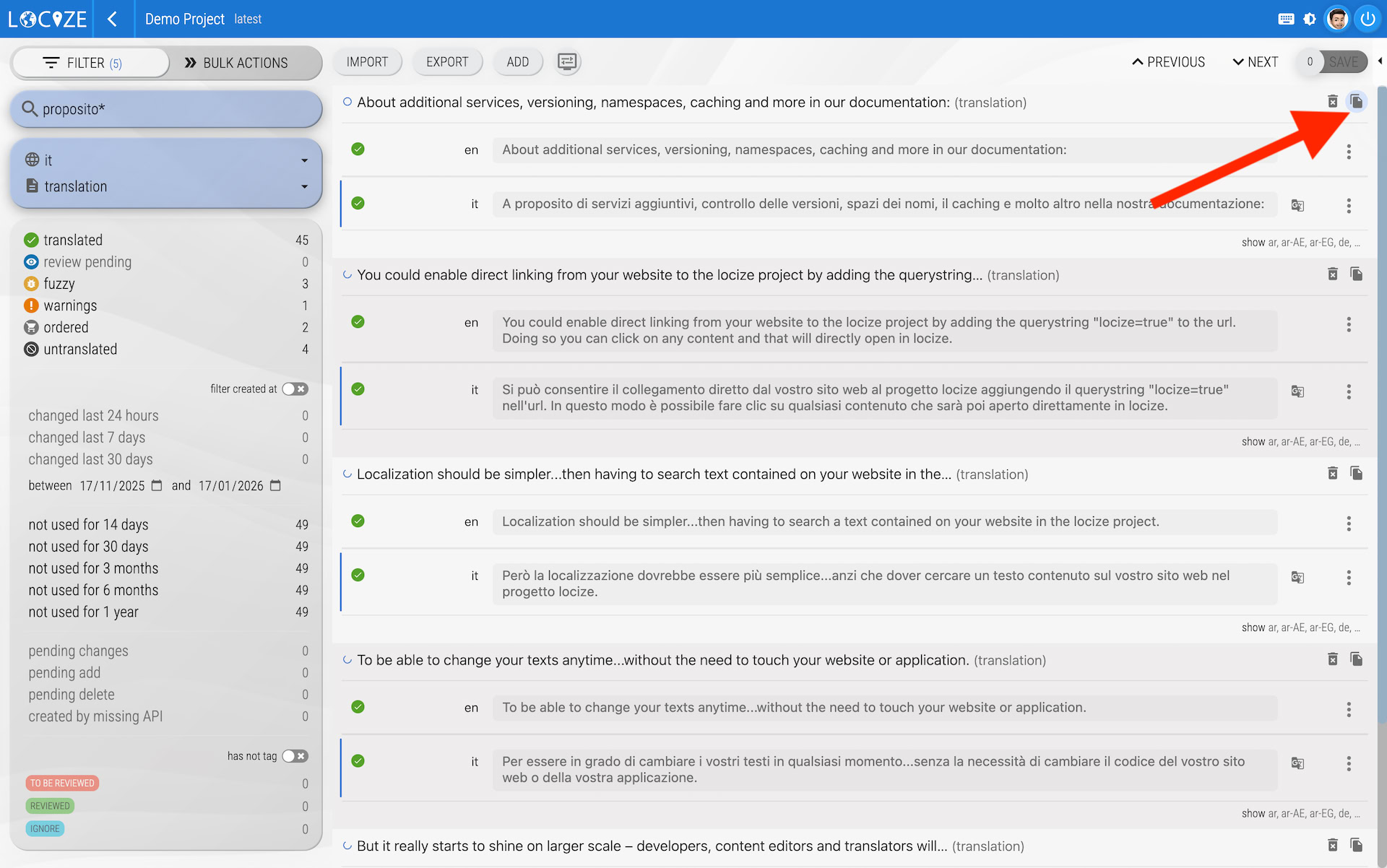
Task: Switch to the BULK ACTIONS tab
Action: (237, 63)
